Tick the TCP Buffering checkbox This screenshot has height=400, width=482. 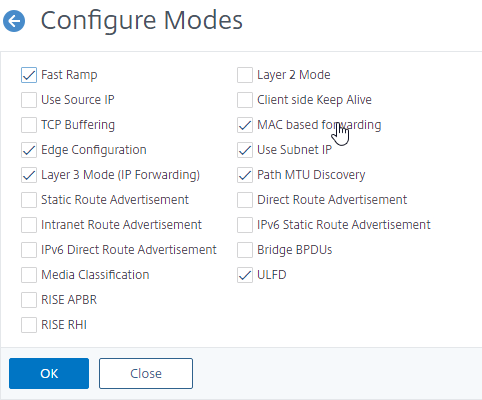(29, 125)
